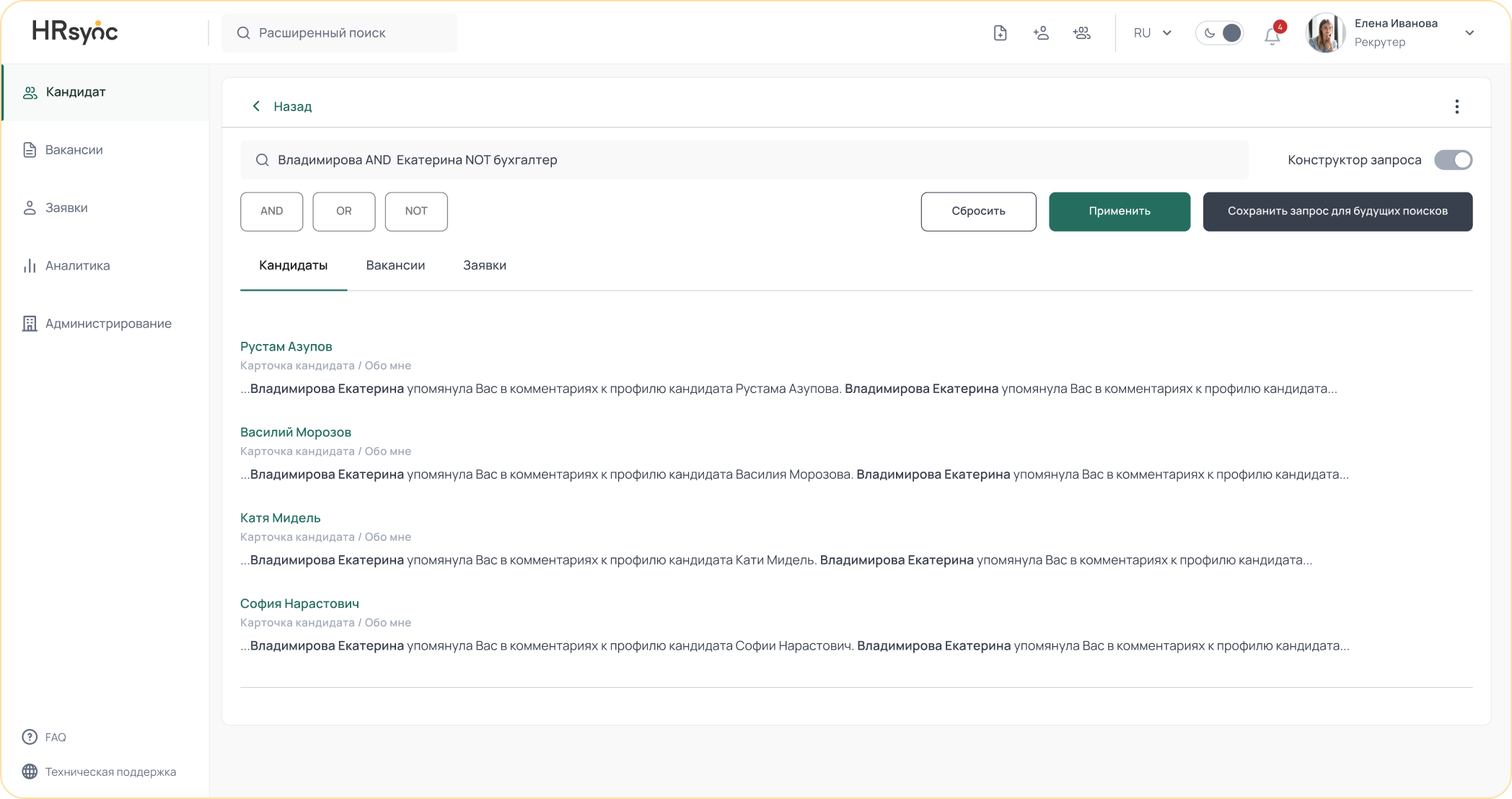Screen dimensions: 1512x799
Task: Toggle dark mode switch
Action: [1220, 33]
